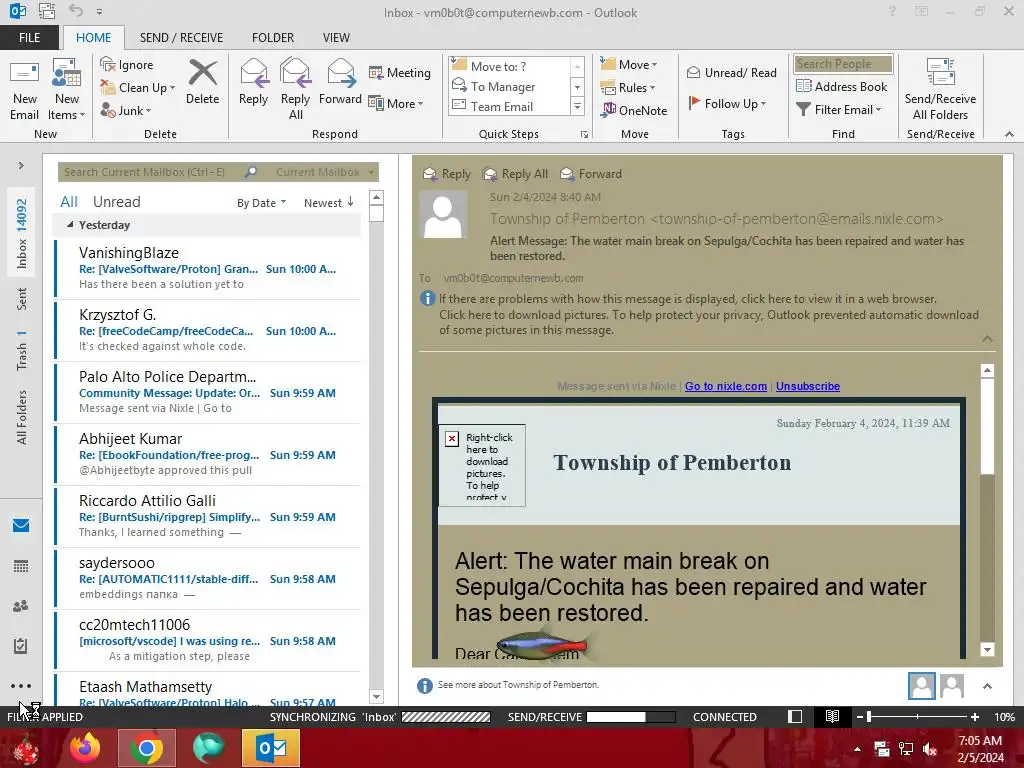Click Forward in the reading pane
This screenshot has width=1024, height=768.
pyautogui.click(x=591, y=174)
